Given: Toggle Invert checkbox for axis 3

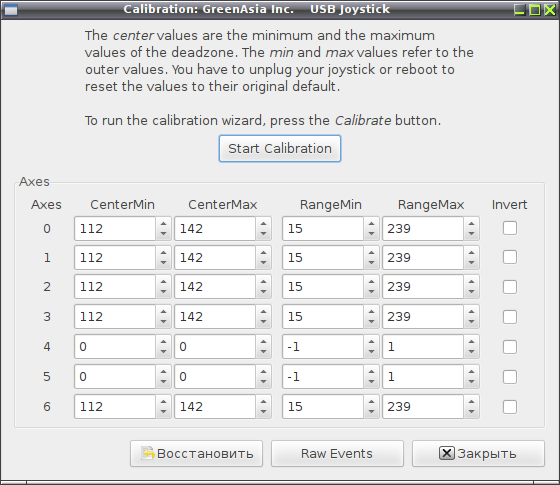Looking at the screenshot, I should (x=510, y=316).
